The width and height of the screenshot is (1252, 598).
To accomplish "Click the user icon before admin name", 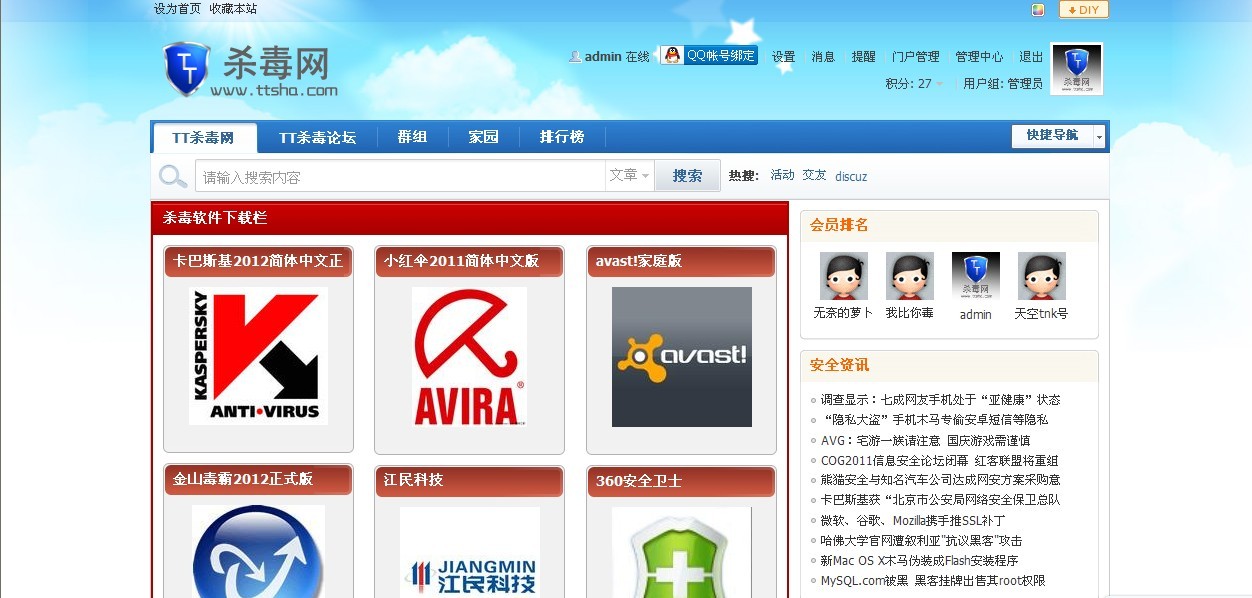I will 575,57.
